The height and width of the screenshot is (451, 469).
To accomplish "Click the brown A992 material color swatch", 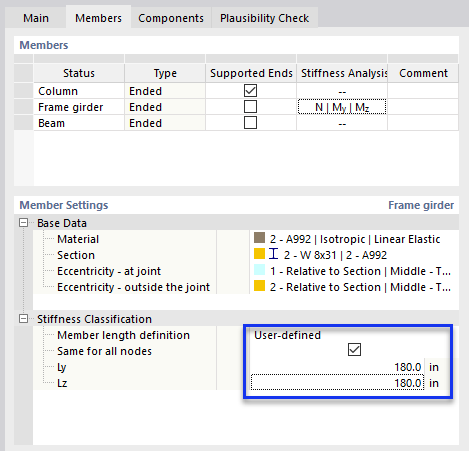I will point(259,238).
